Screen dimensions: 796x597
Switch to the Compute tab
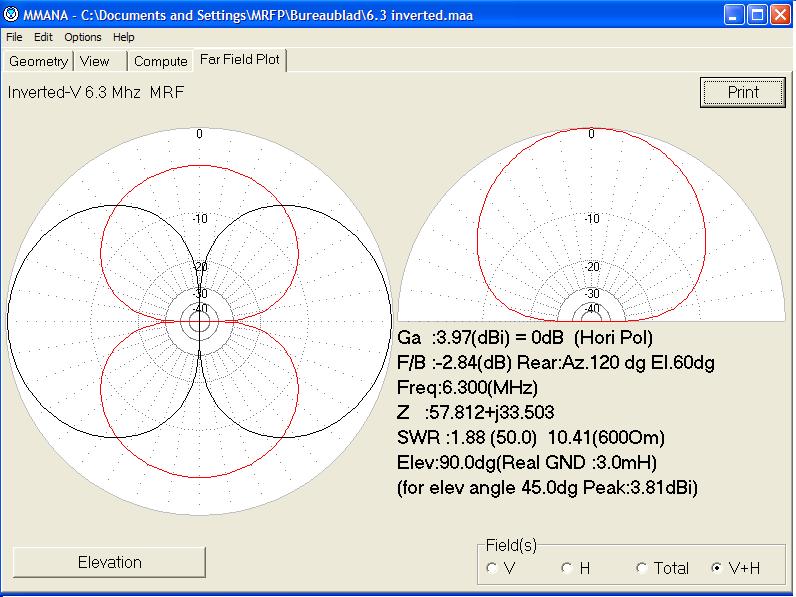pyautogui.click(x=160, y=61)
